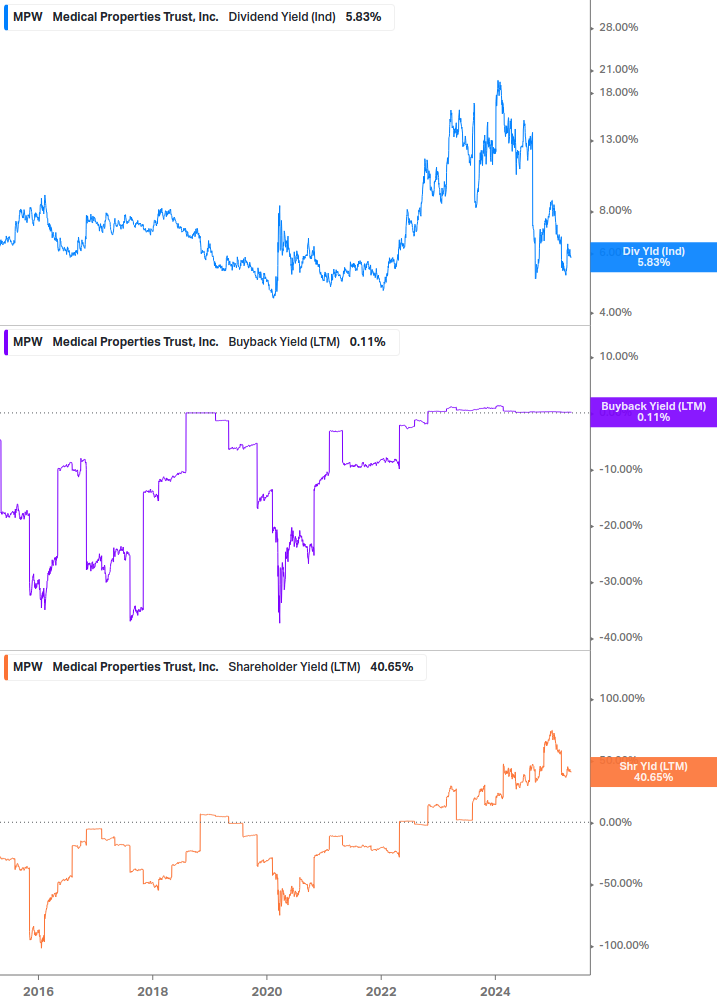
Task: Select the purple Buyback Yield color bar
Action: [x=6, y=342]
